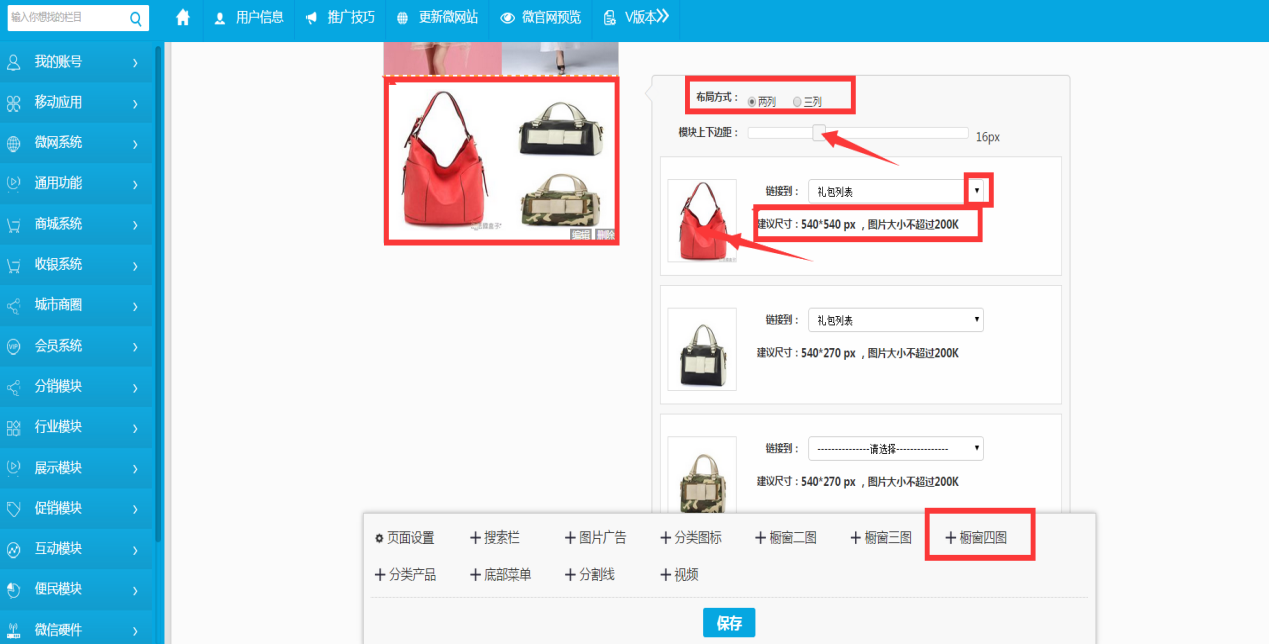The width and height of the screenshot is (1269, 644).
Task: Click the 商城系统 cart icon in sidebar
Action: pyautogui.click(x=14, y=224)
